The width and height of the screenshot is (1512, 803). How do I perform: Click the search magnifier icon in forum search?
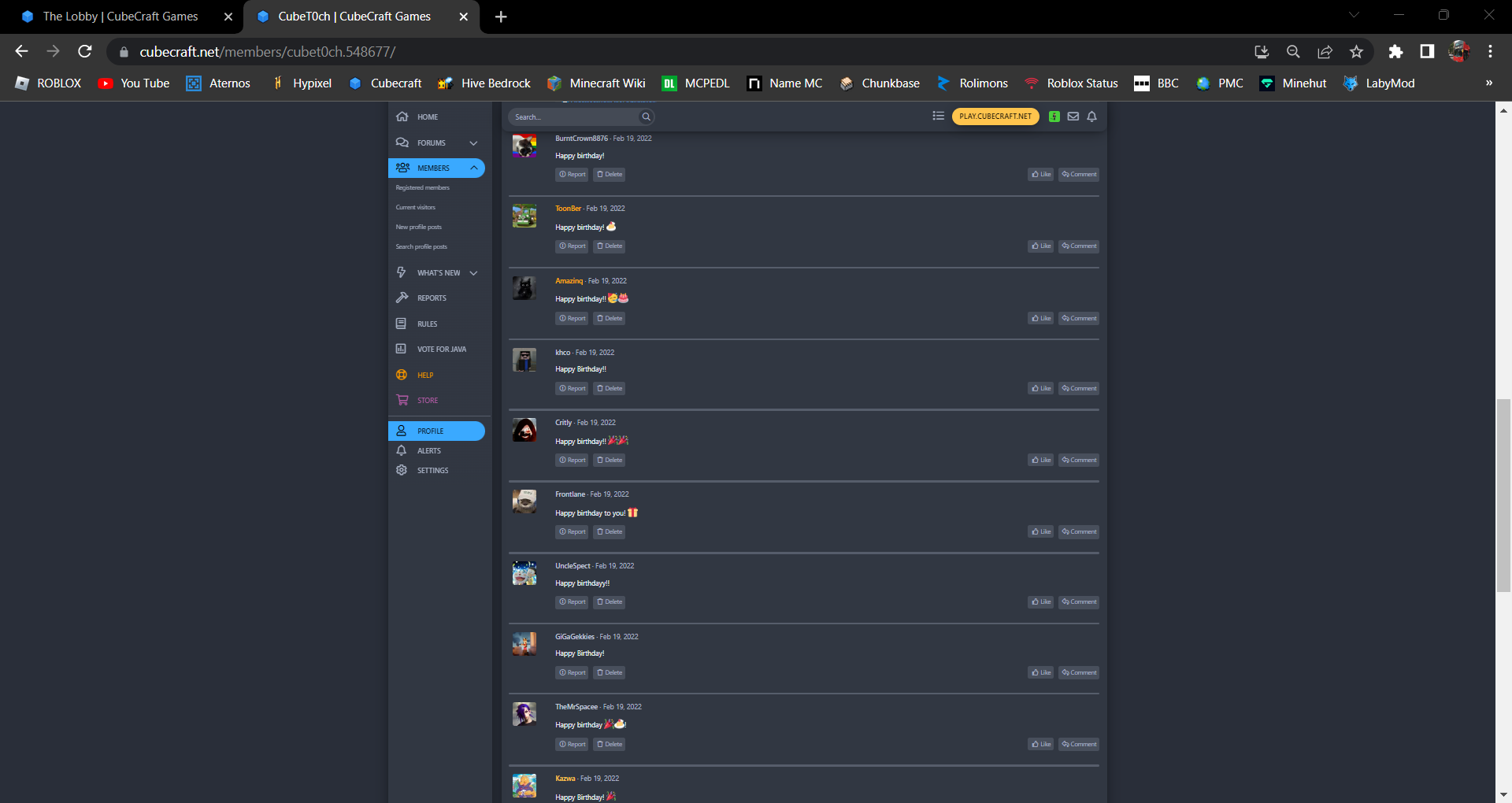646,117
